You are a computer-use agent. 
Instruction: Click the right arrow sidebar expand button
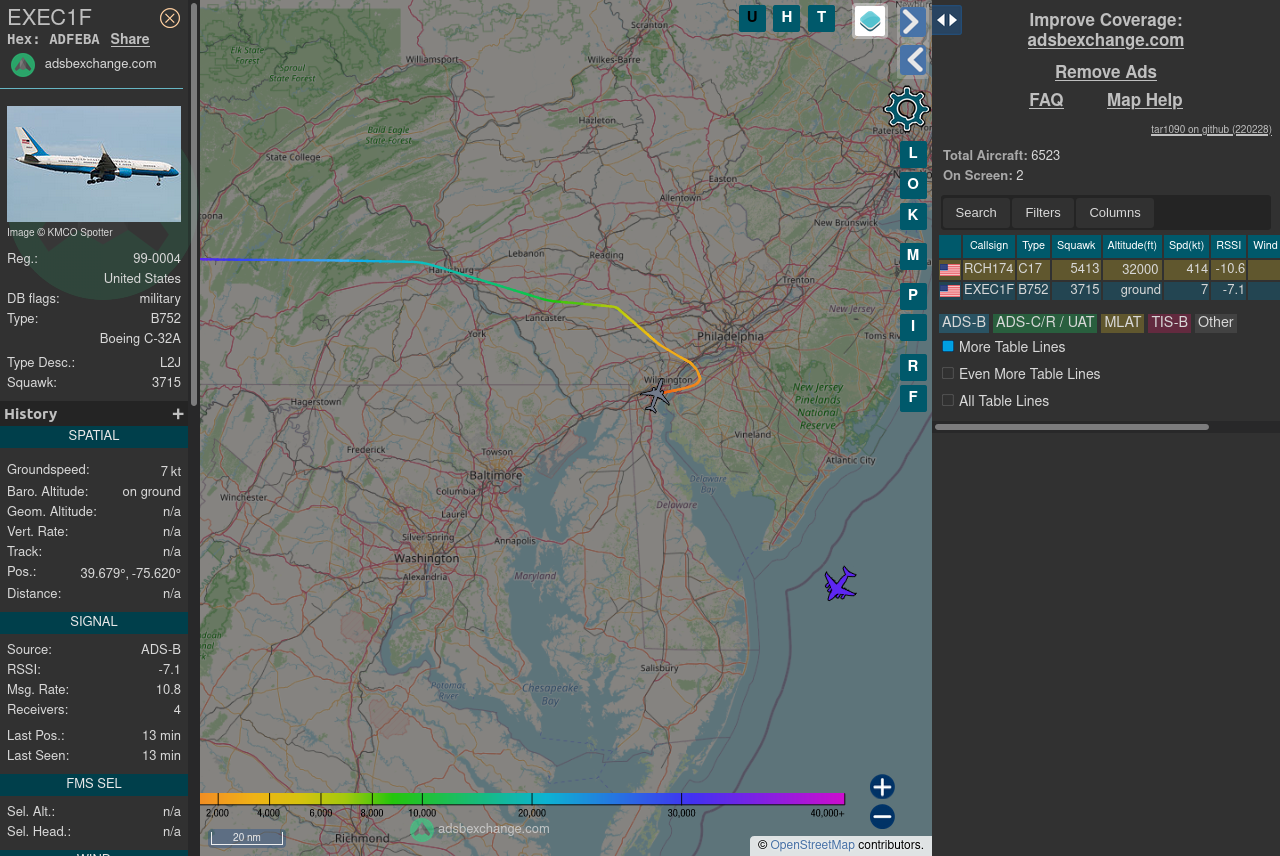pyautogui.click(x=912, y=22)
